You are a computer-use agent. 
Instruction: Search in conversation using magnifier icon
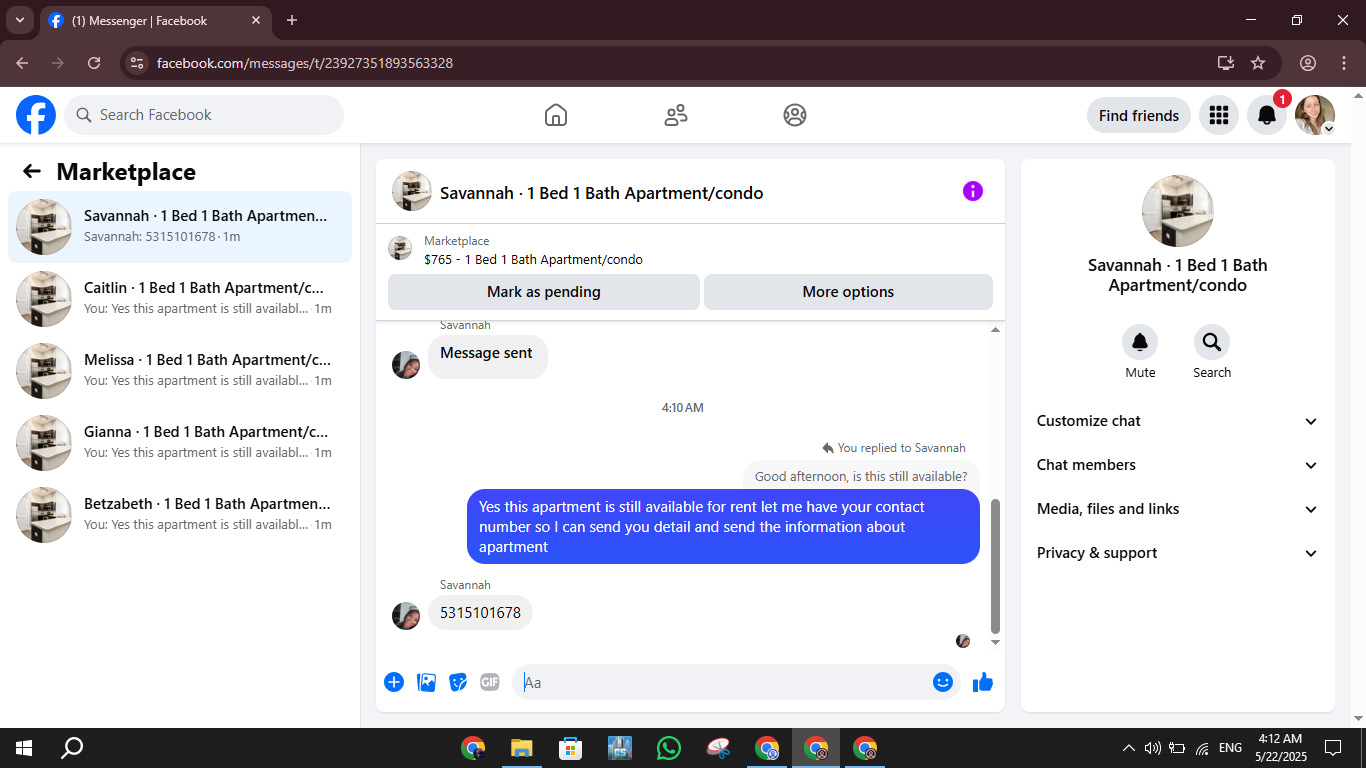coord(1212,343)
